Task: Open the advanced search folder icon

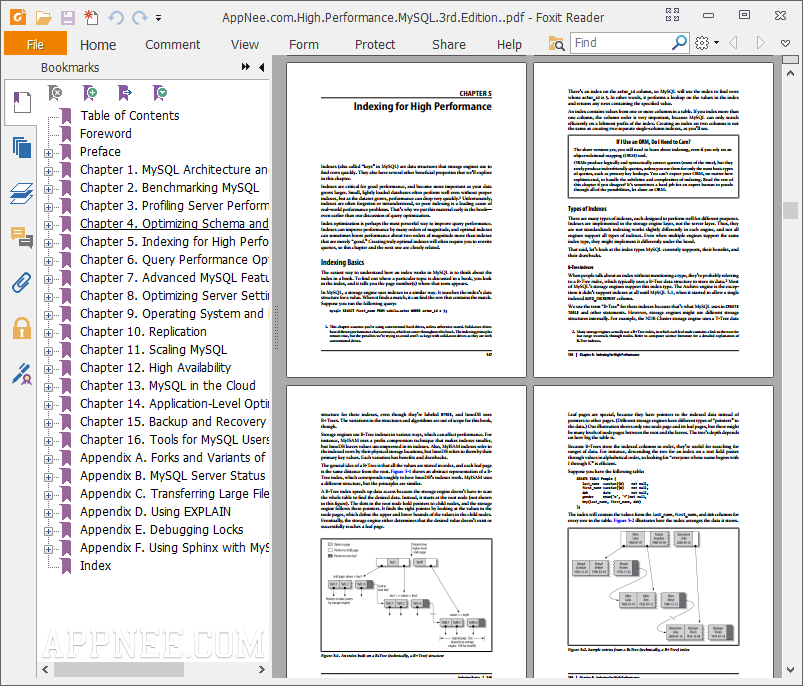Action: (556, 44)
